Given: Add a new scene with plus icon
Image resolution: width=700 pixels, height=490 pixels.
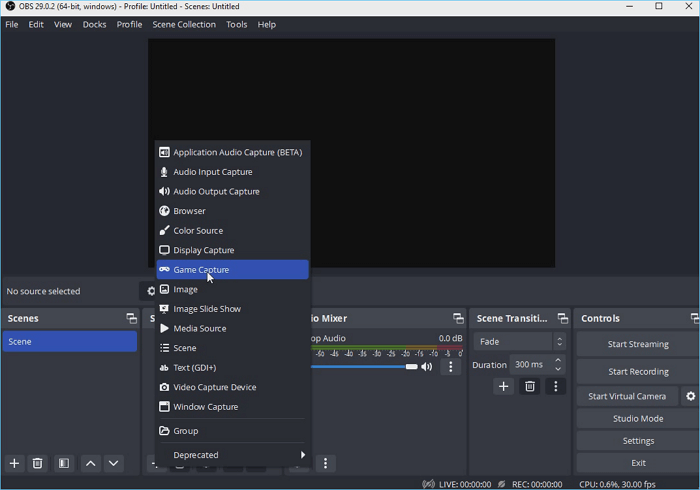Looking at the screenshot, I should (14, 463).
